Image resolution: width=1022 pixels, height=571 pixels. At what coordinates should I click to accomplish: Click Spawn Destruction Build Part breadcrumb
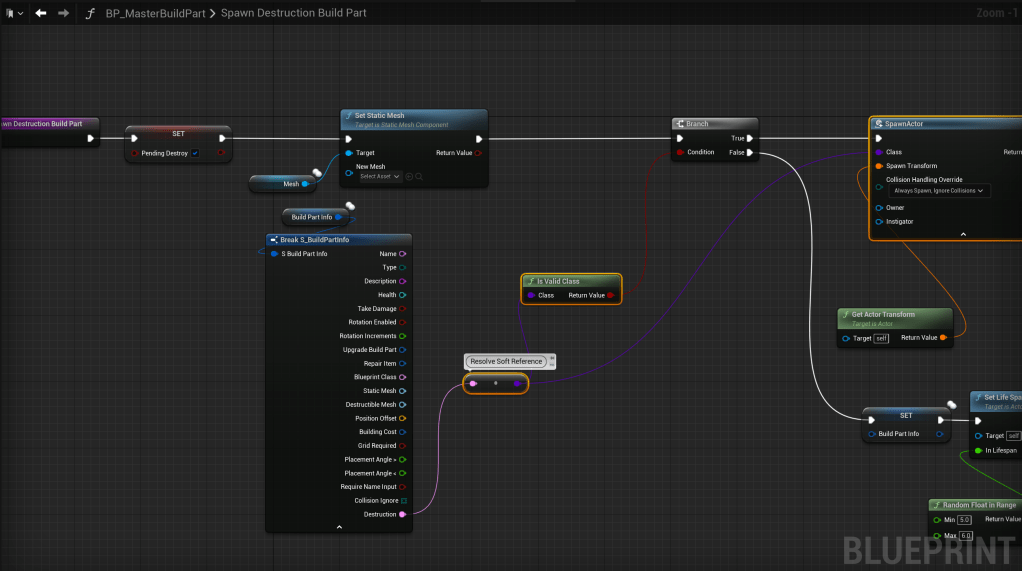293,13
